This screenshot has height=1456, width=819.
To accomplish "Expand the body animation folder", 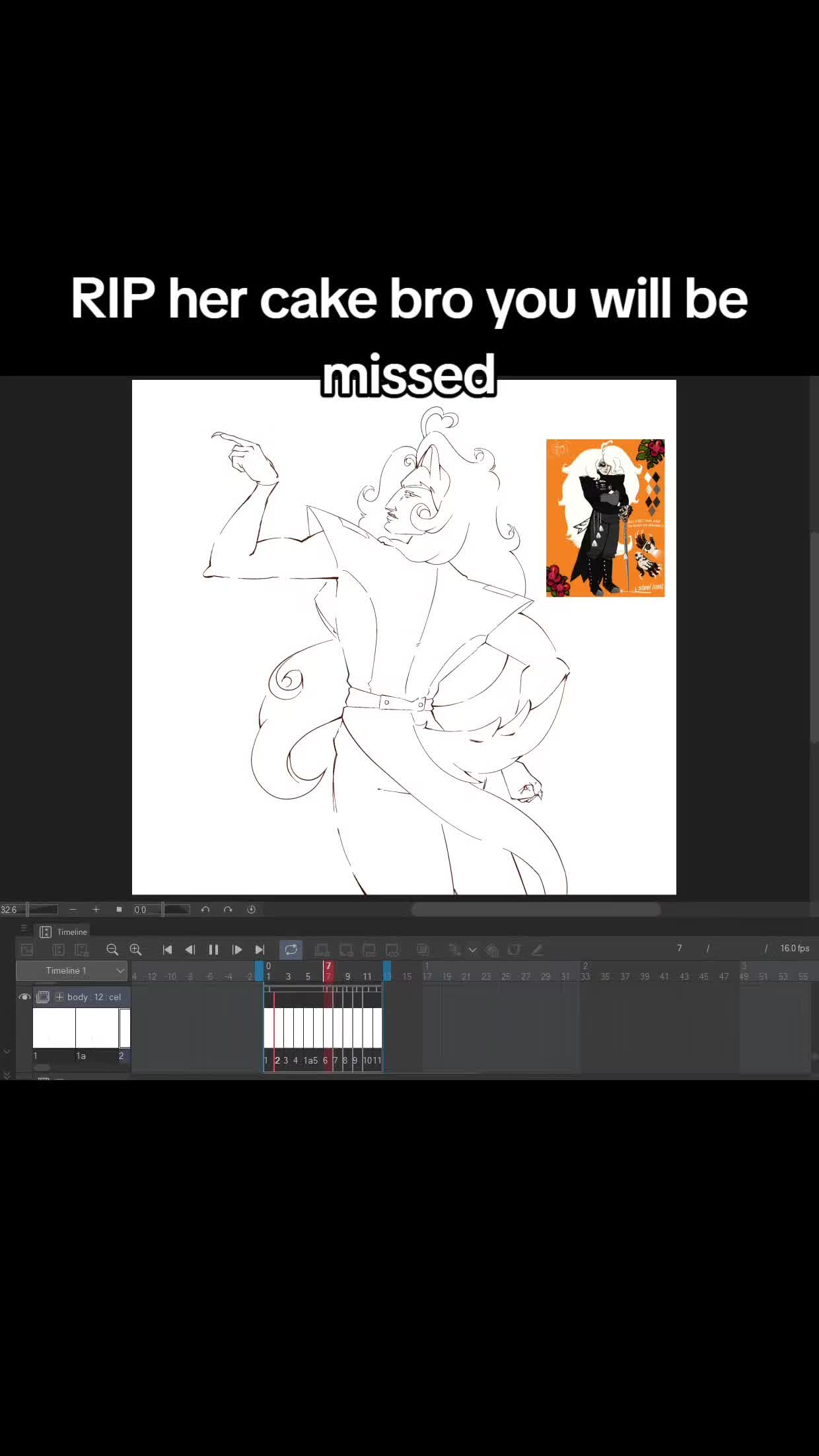I will (x=59, y=997).
